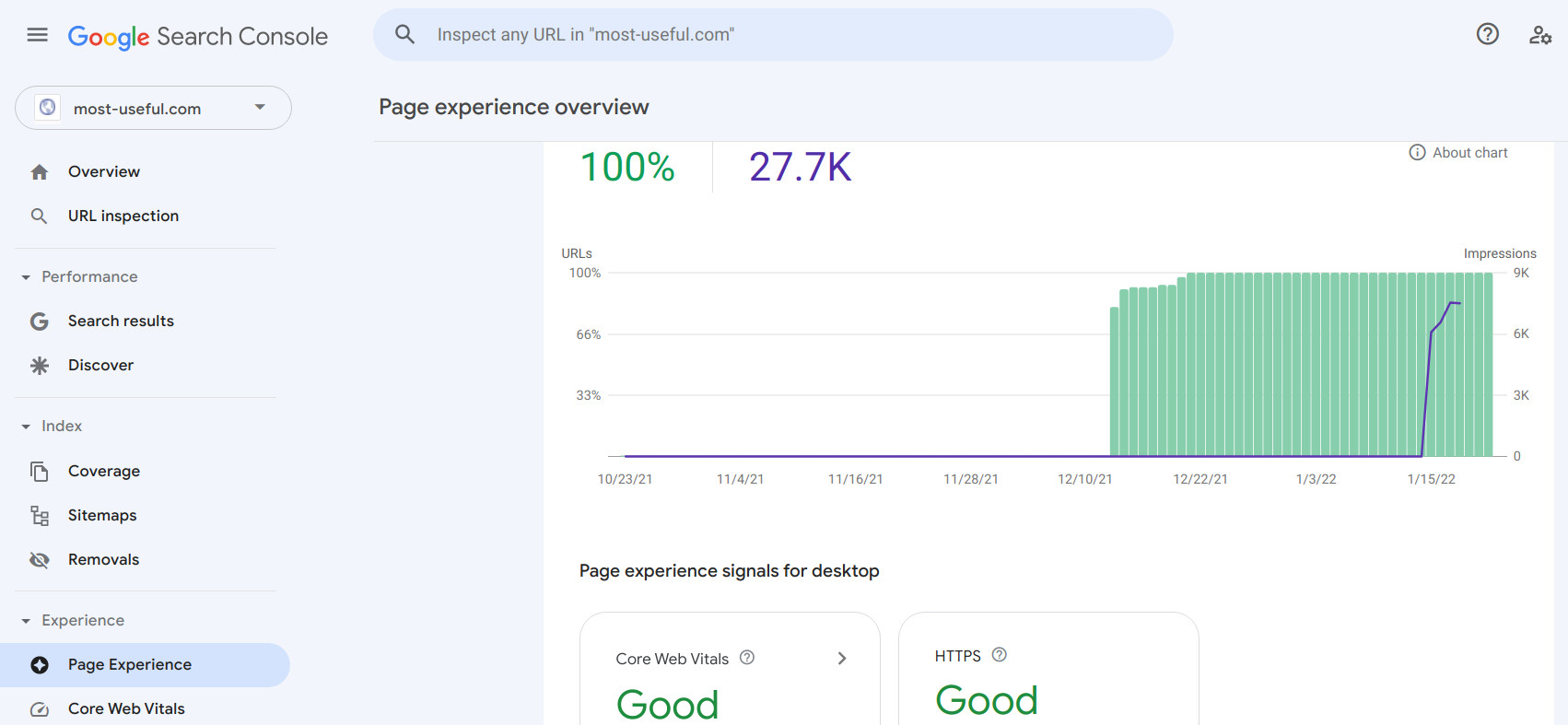The height and width of the screenshot is (725, 1568).
Task: Open the Discover report
Action: click(x=100, y=365)
